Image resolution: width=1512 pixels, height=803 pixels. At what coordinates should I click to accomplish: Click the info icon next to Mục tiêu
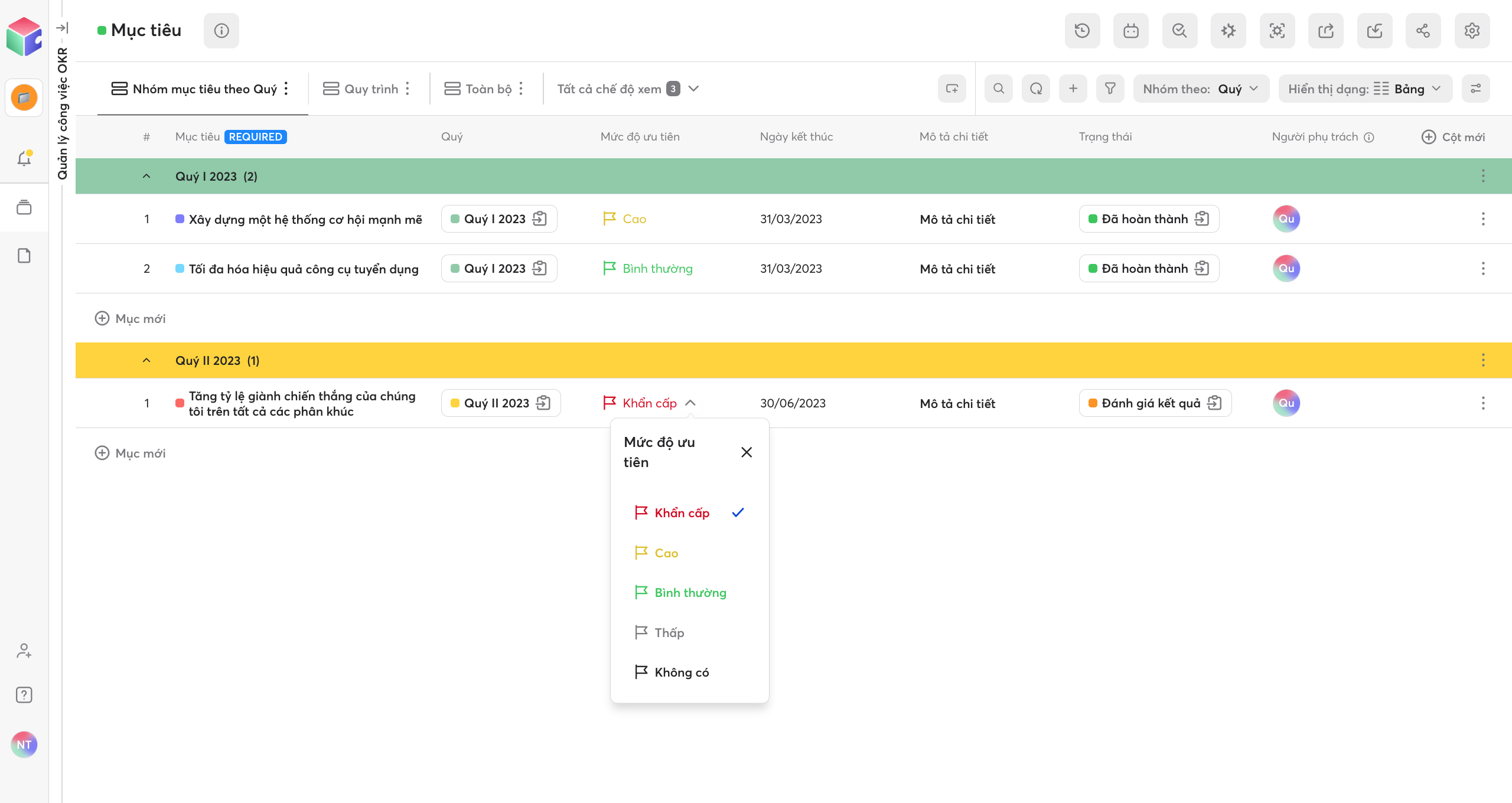click(221, 31)
